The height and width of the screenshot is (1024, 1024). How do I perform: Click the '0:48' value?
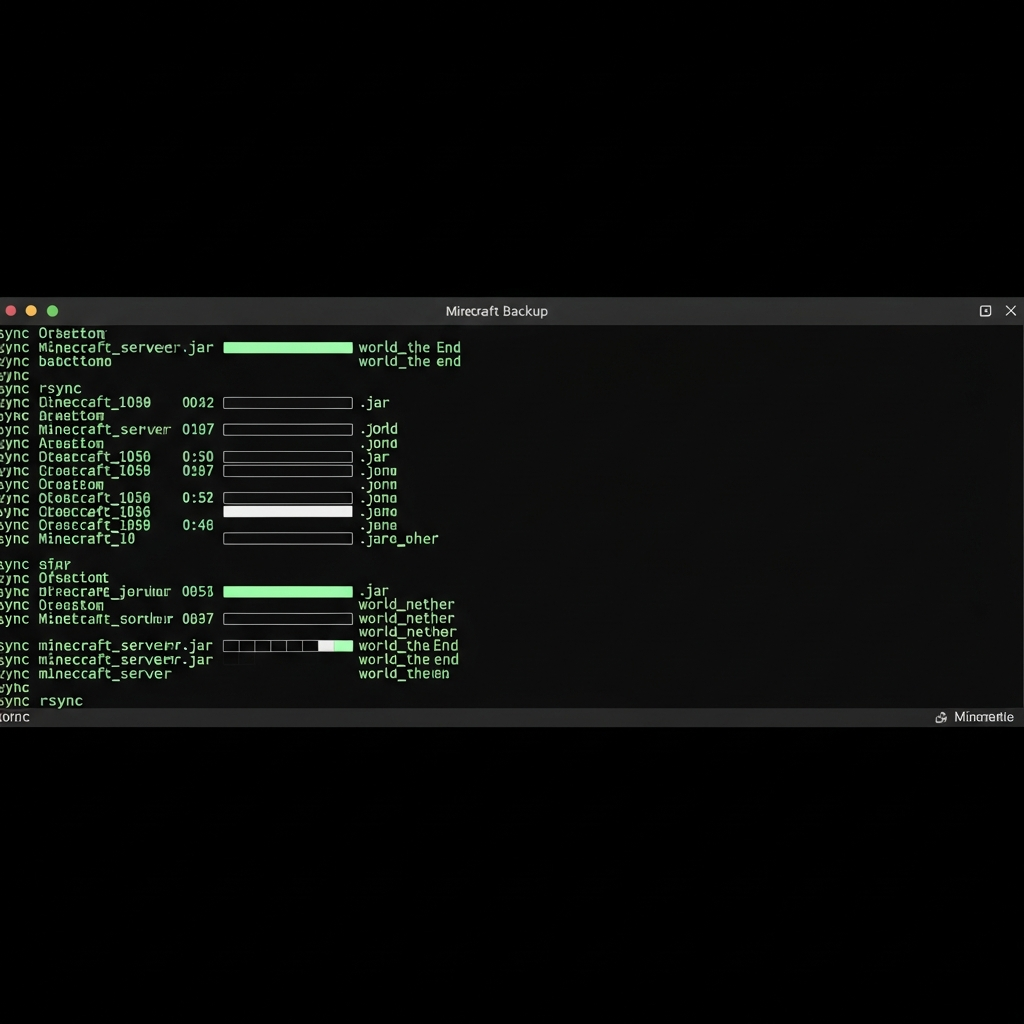198,525
